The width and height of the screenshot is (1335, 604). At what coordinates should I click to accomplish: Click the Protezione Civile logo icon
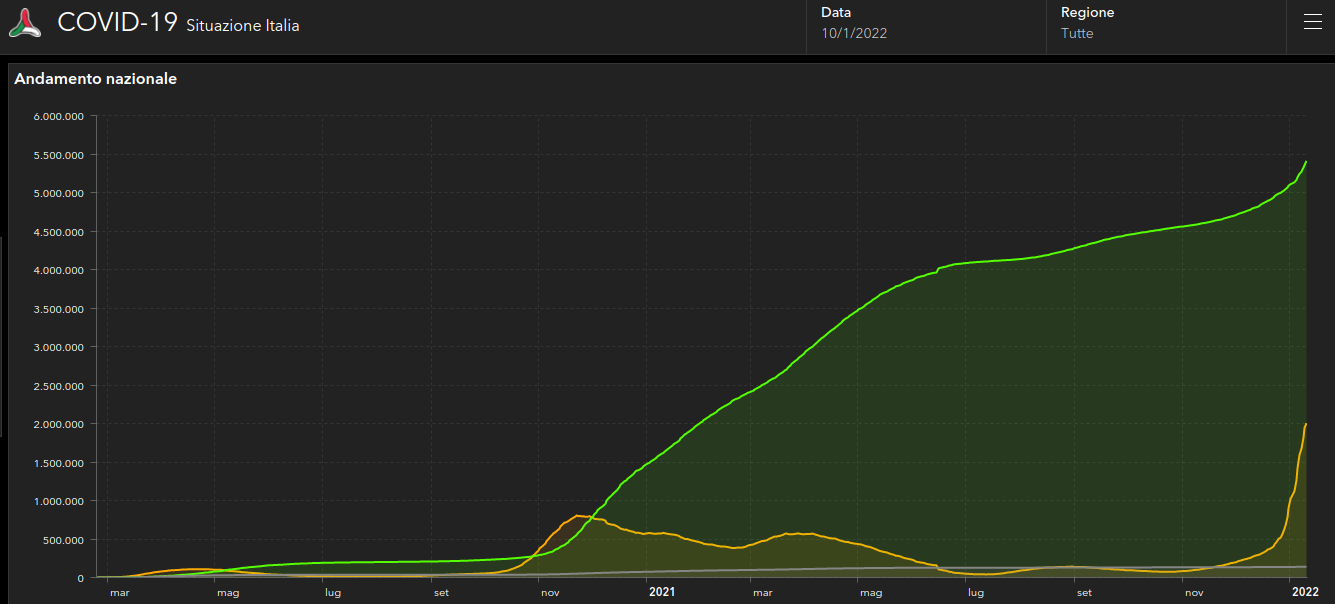[x=25, y=23]
